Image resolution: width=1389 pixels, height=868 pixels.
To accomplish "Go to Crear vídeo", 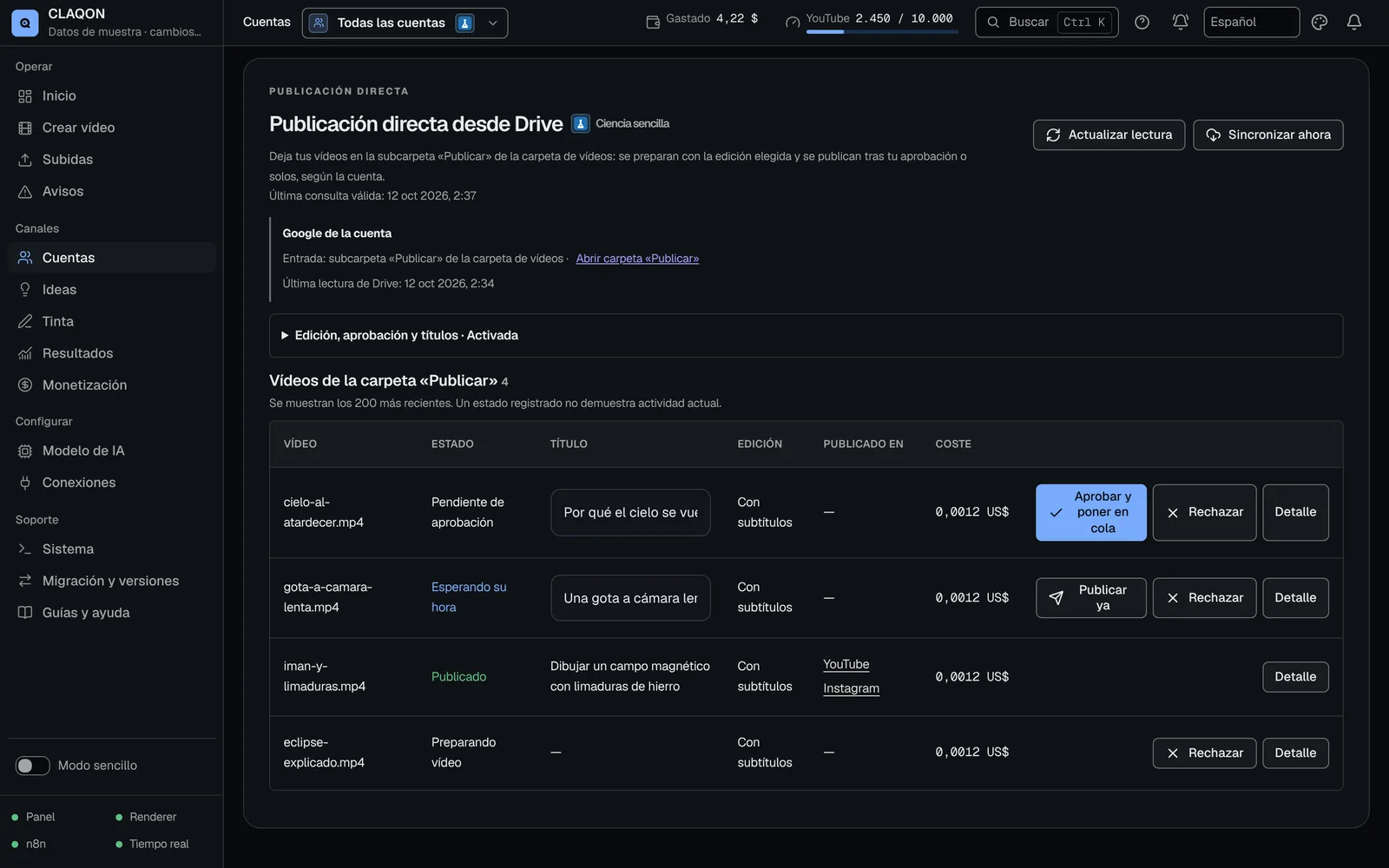I will click(x=111, y=128).
